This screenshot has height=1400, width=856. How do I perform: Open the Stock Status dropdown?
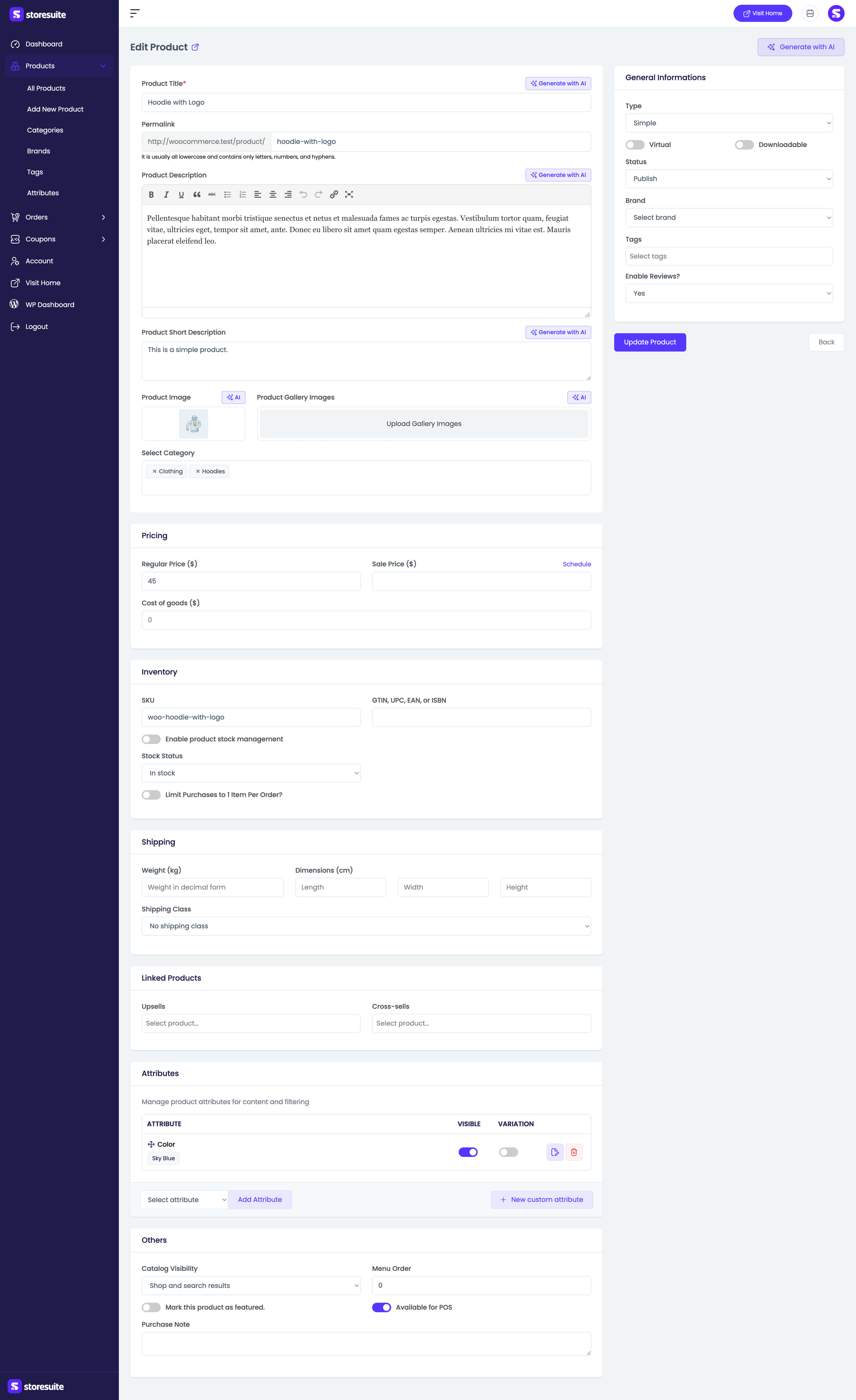[251, 773]
